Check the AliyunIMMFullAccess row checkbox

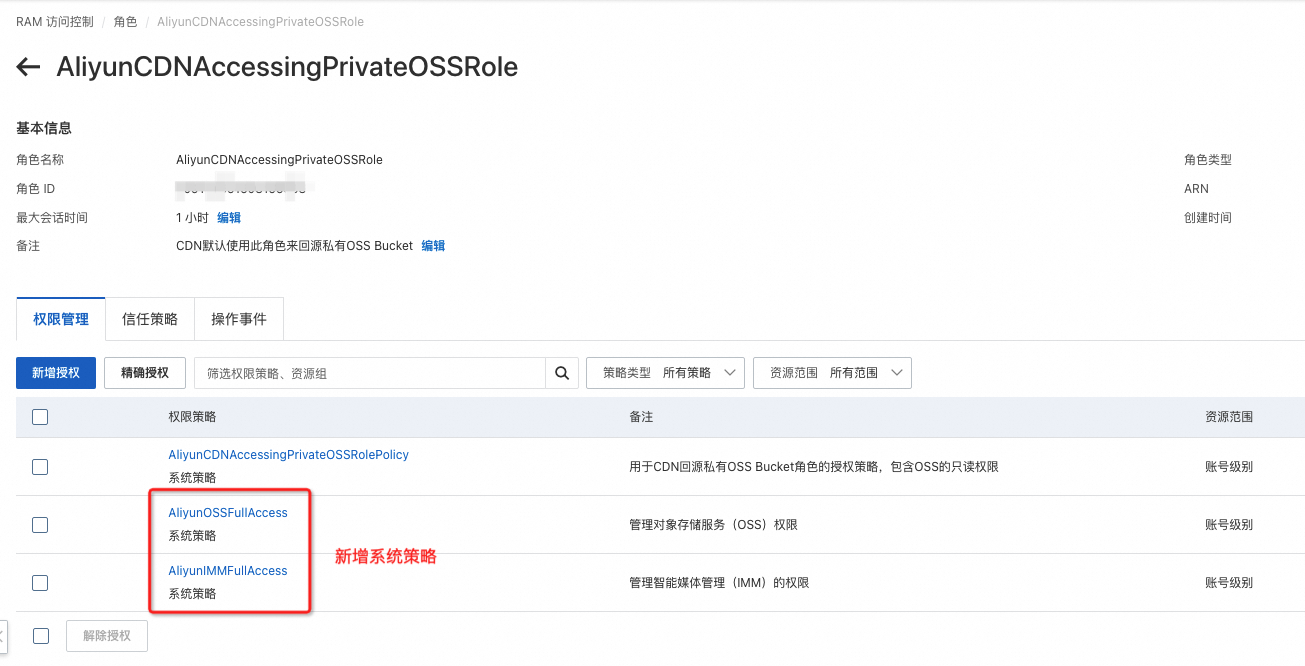[x=40, y=582]
